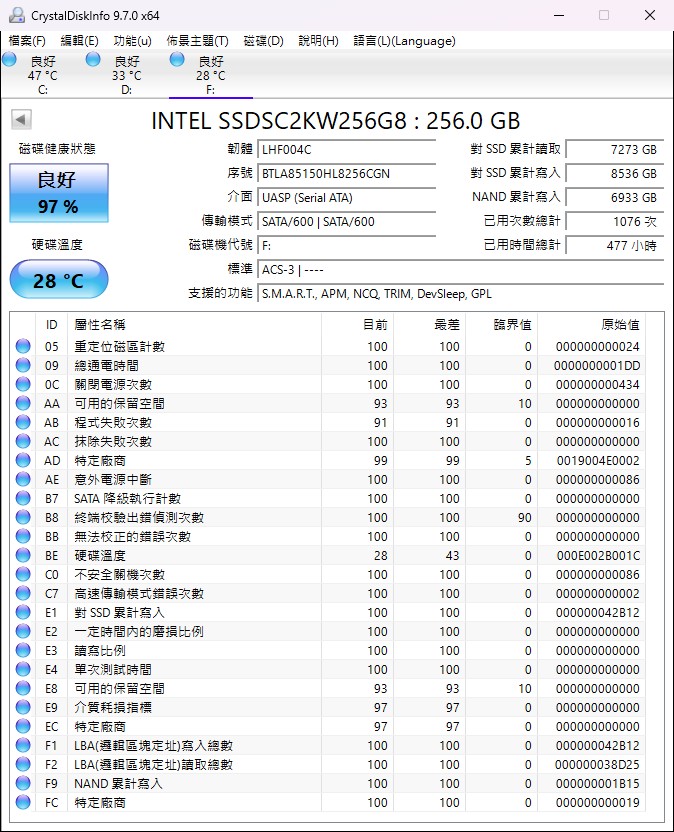Click the serial number field BTLA85150HL8256CGN

(x=347, y=174)
